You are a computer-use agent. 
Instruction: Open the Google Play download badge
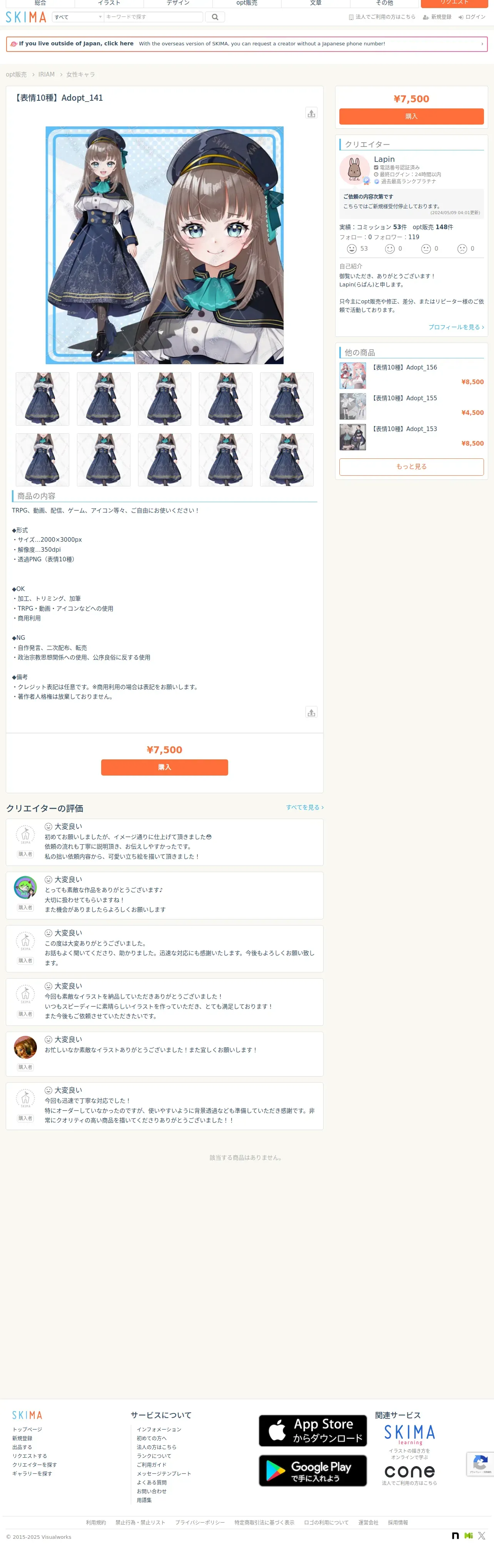(x=312, y=1471)
